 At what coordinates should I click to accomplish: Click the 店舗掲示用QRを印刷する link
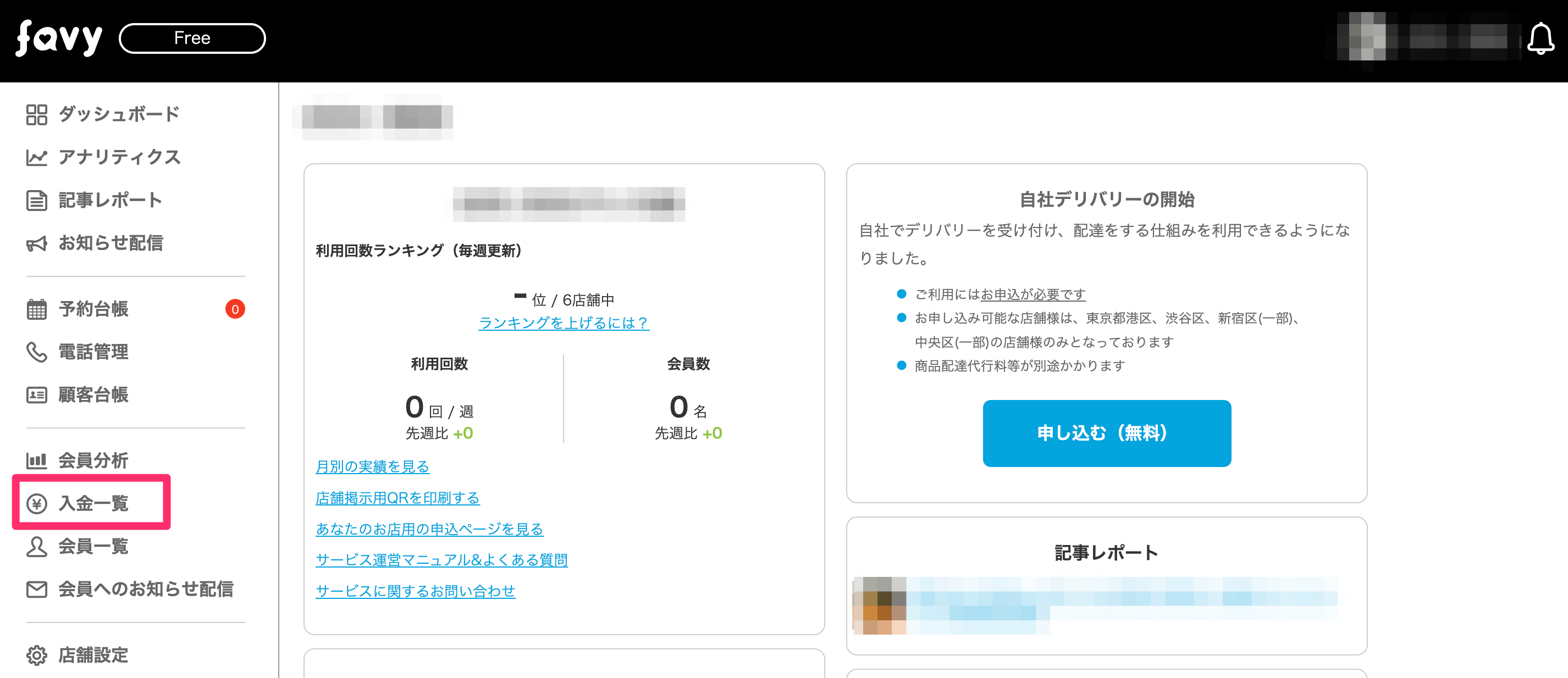pos(397,498)
